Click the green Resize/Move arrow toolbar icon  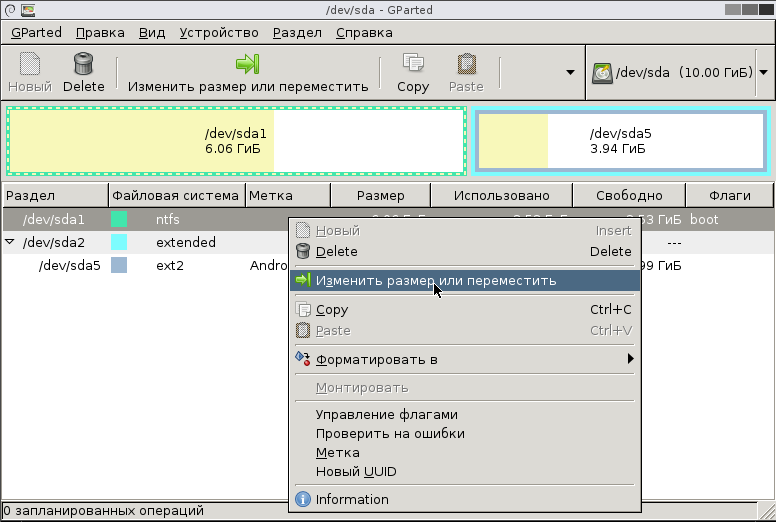tap(247, 64)
